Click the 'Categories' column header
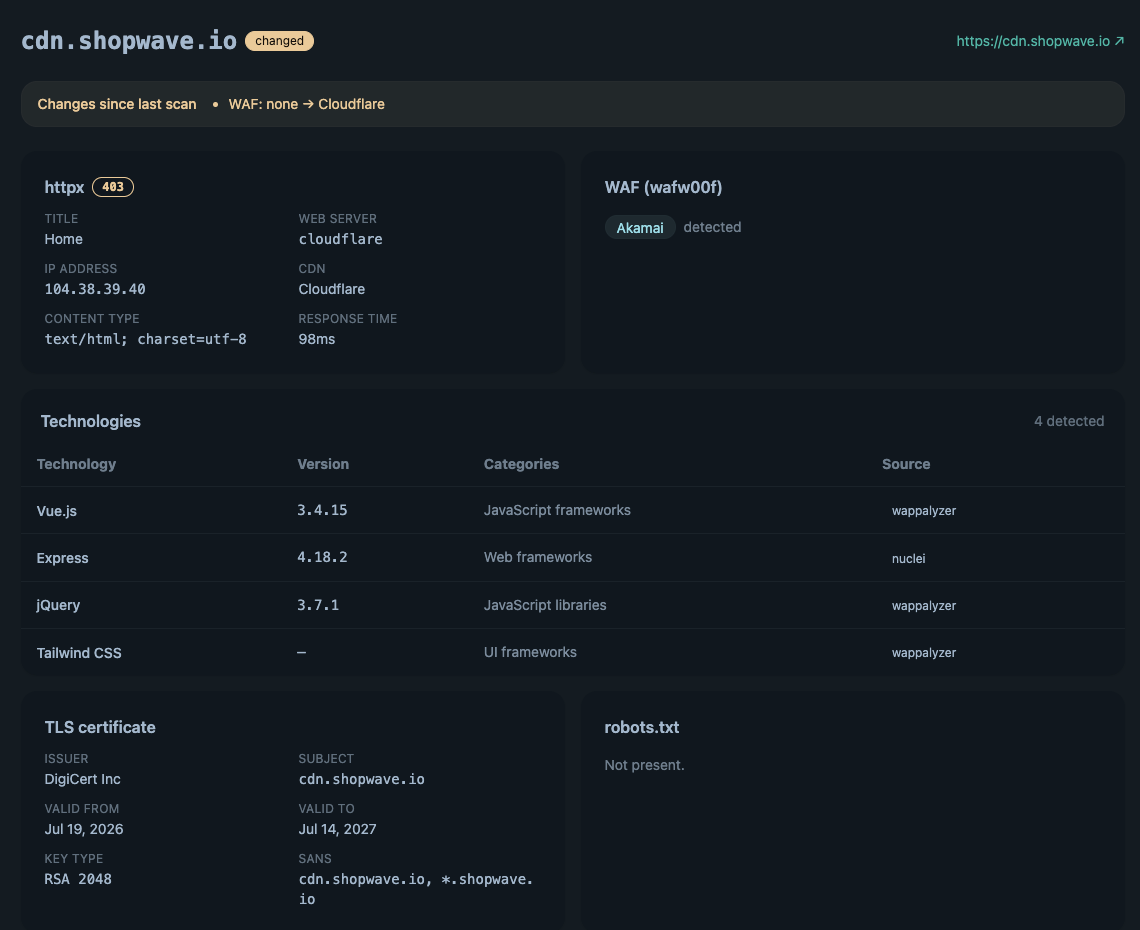The image size is (1140, 930). click(x=521, y=464)
